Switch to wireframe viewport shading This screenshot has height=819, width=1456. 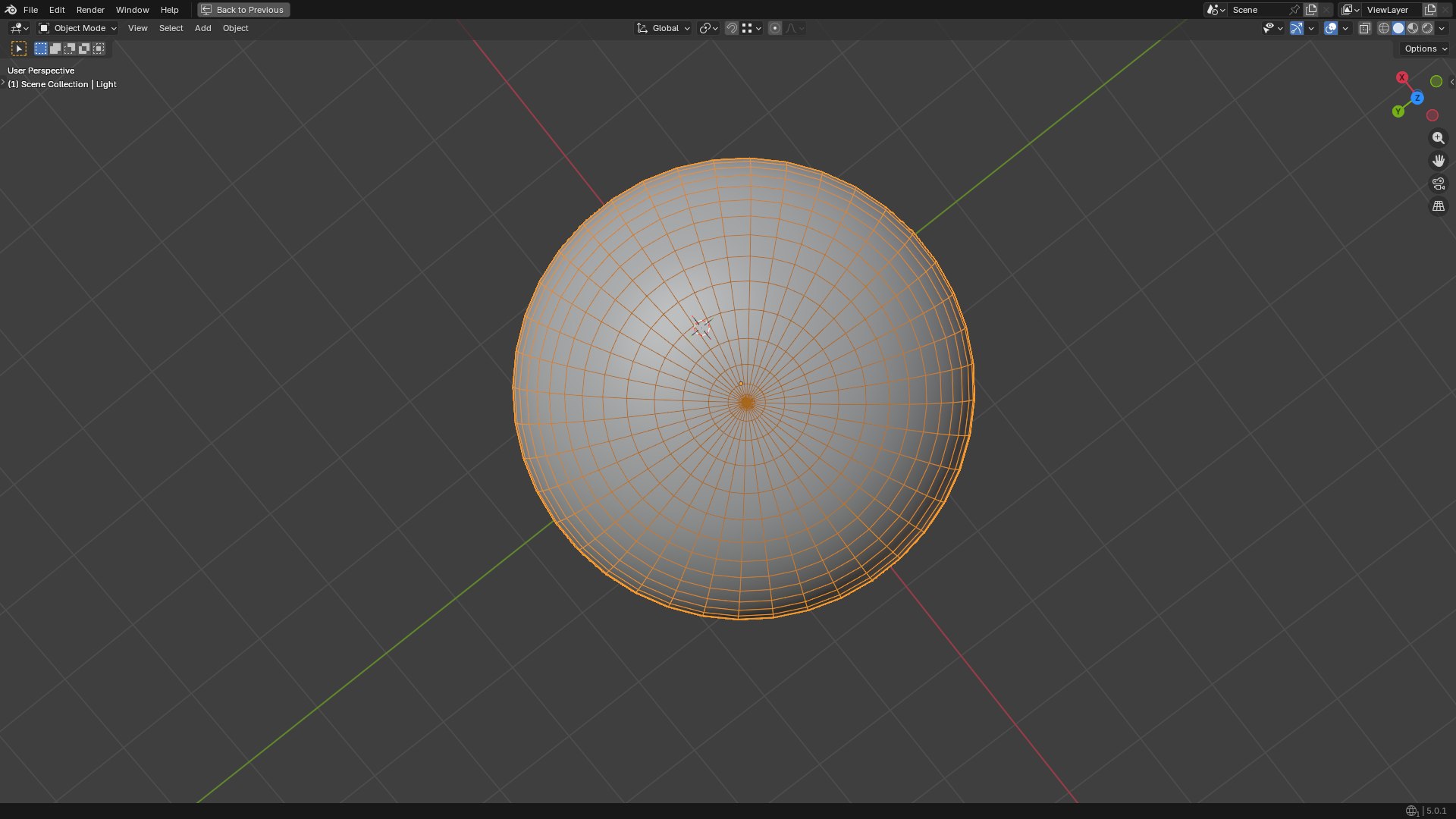(x=1384, y=28)
